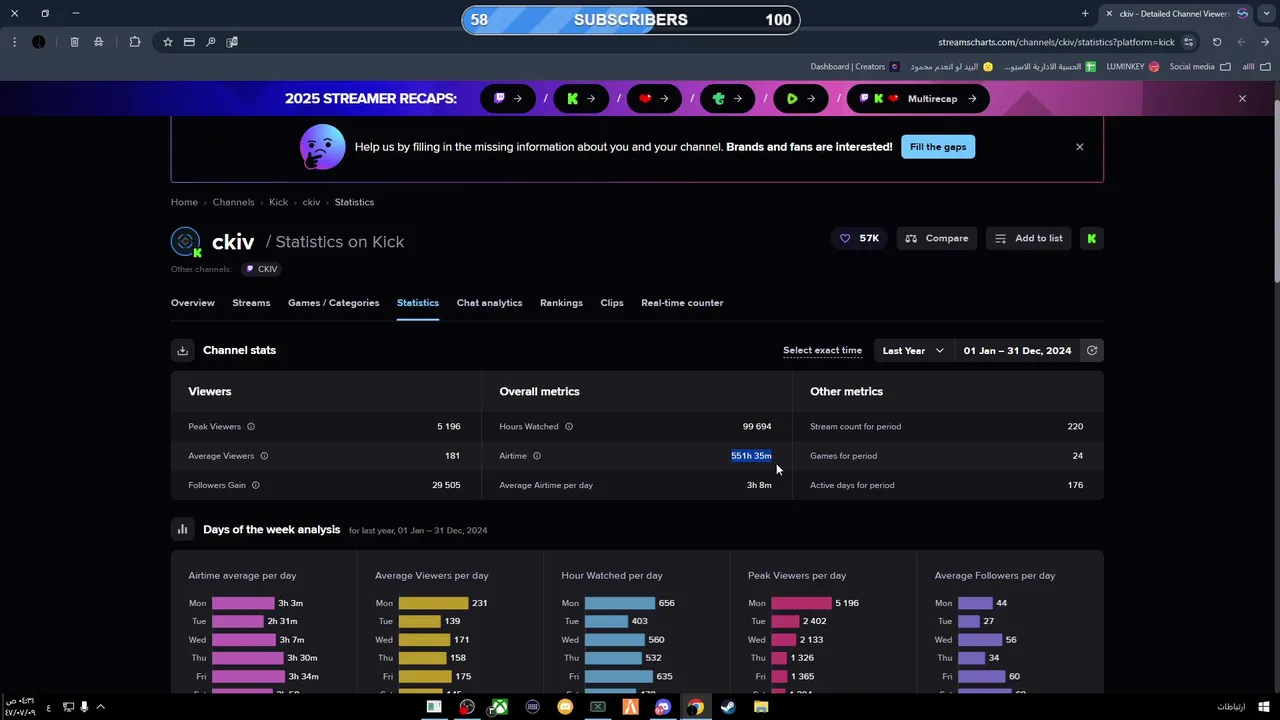The width and height of the screenshot is (1280, 720).
Task: Click the download Channel stats icon
Action: [182, 350]
